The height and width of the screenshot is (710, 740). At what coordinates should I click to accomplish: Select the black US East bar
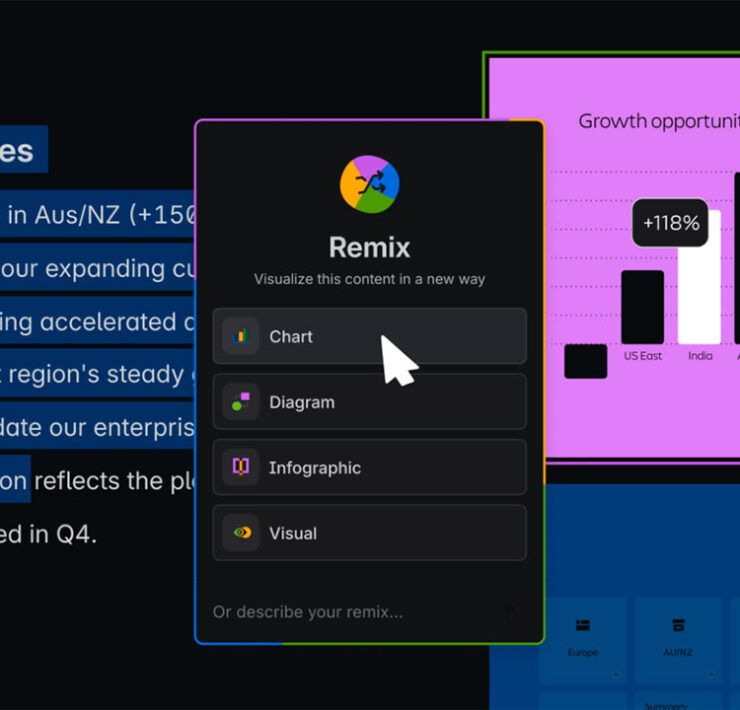point(642,307)
